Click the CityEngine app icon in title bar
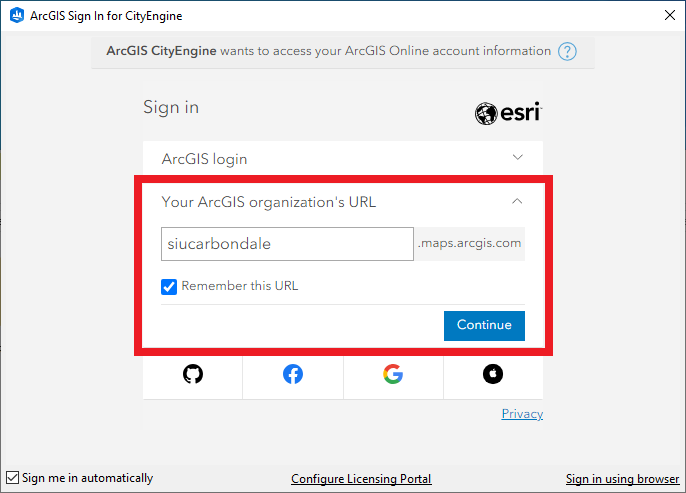Image resolution: width=686 pixels, height=493 pixels. point(15,16)
